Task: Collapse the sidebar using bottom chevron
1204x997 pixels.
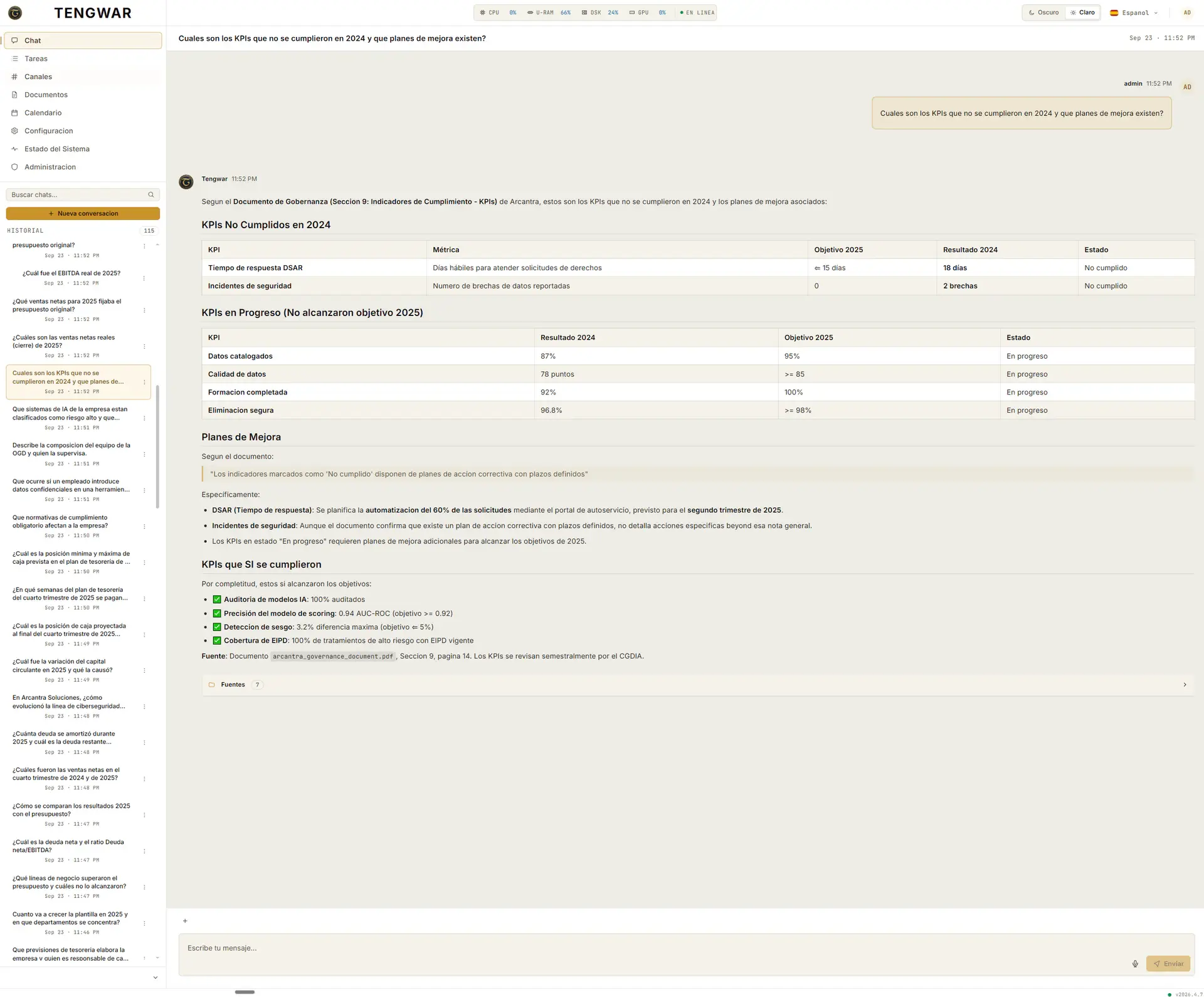Action: 156,978
